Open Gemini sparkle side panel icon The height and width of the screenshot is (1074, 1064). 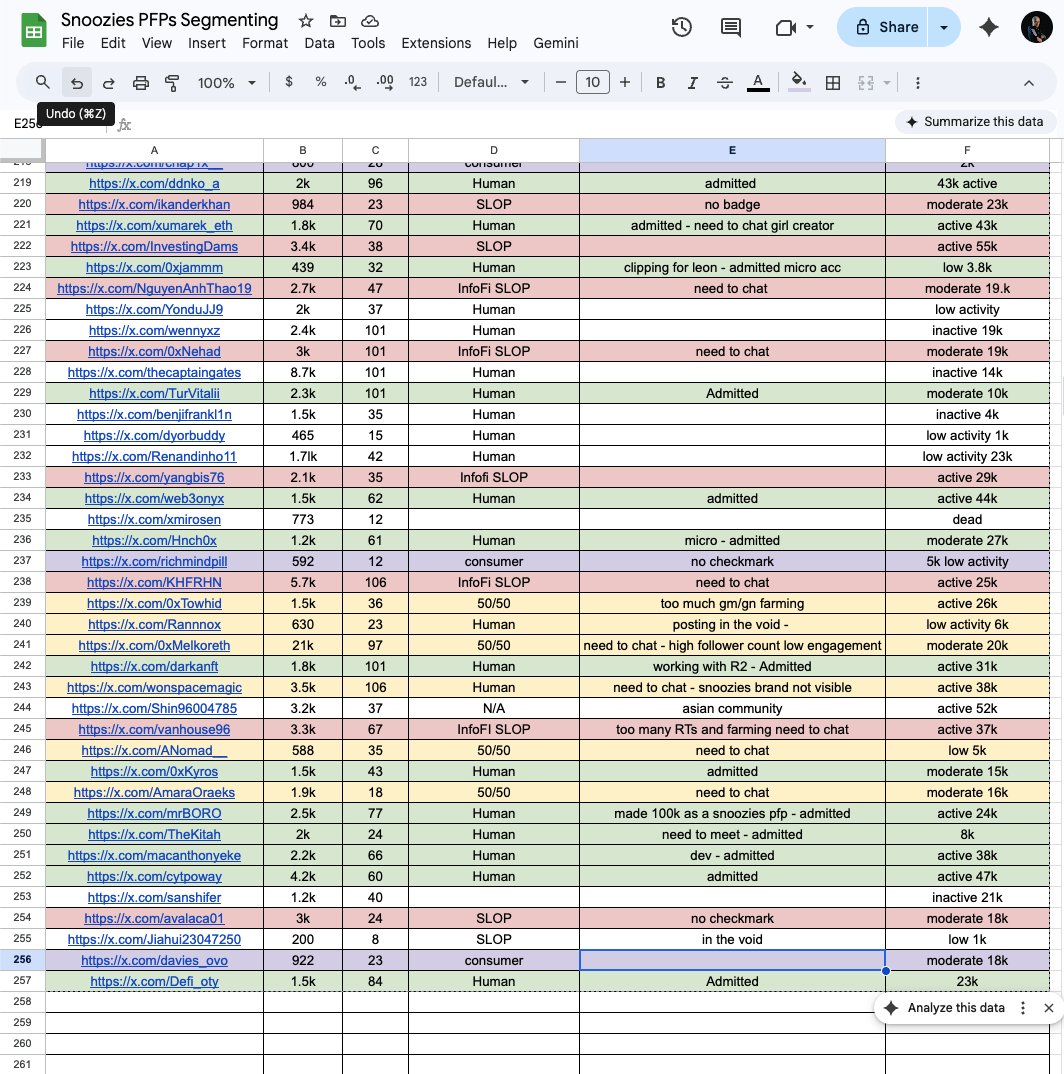pos(989,27)
